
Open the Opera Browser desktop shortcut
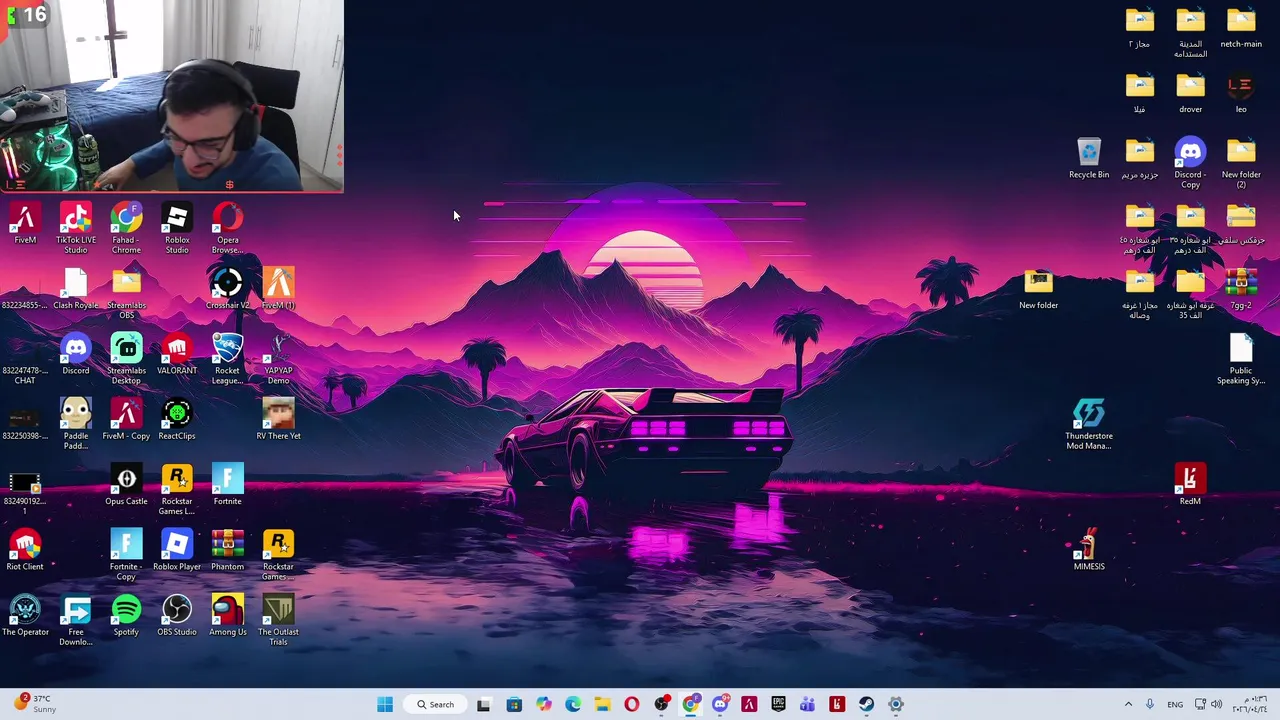click(x=228, y=228)
